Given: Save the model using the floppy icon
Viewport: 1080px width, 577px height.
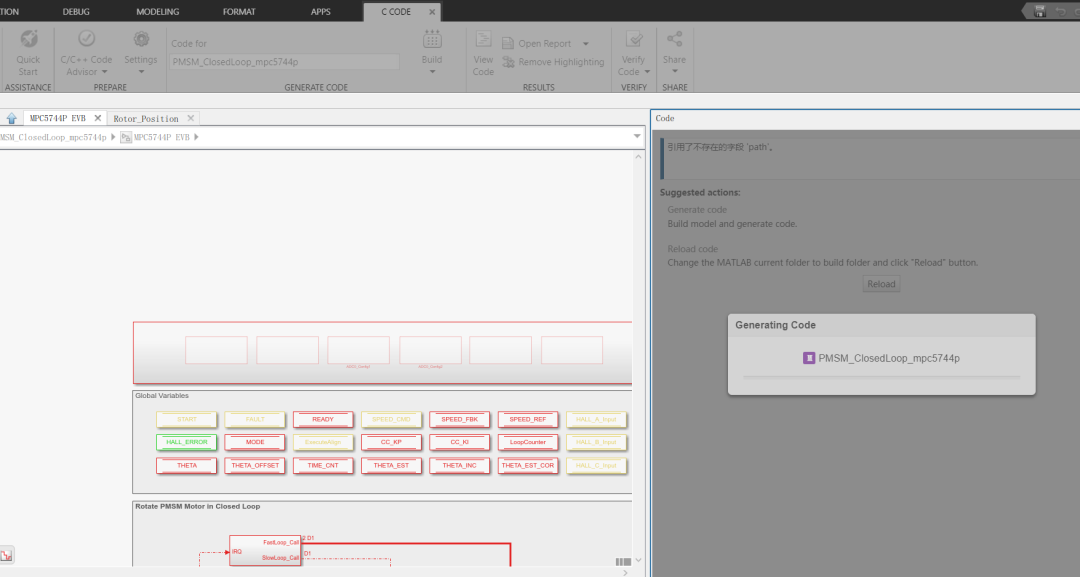Looking at the screenshot, I should tap(1040, 11).
